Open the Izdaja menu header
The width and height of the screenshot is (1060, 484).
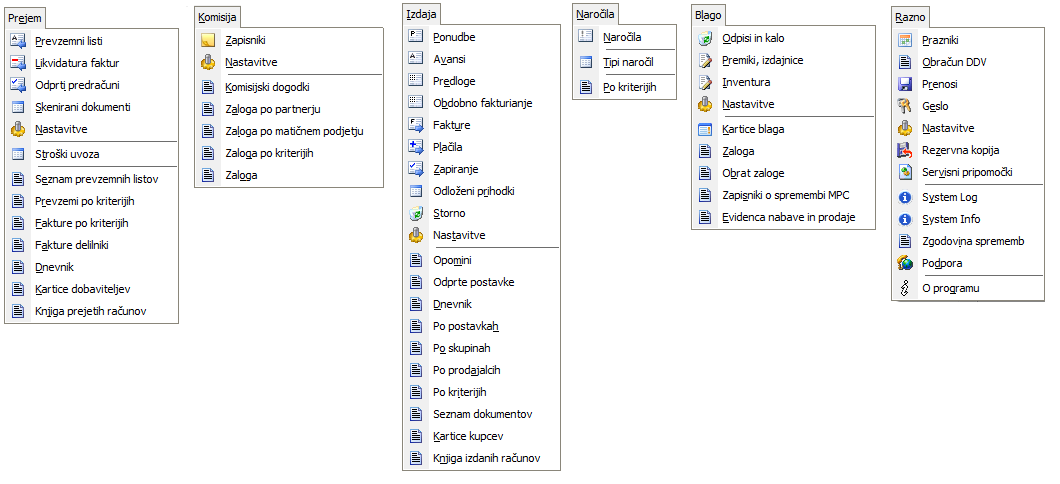pyautogui.click(x=422, y=16)
